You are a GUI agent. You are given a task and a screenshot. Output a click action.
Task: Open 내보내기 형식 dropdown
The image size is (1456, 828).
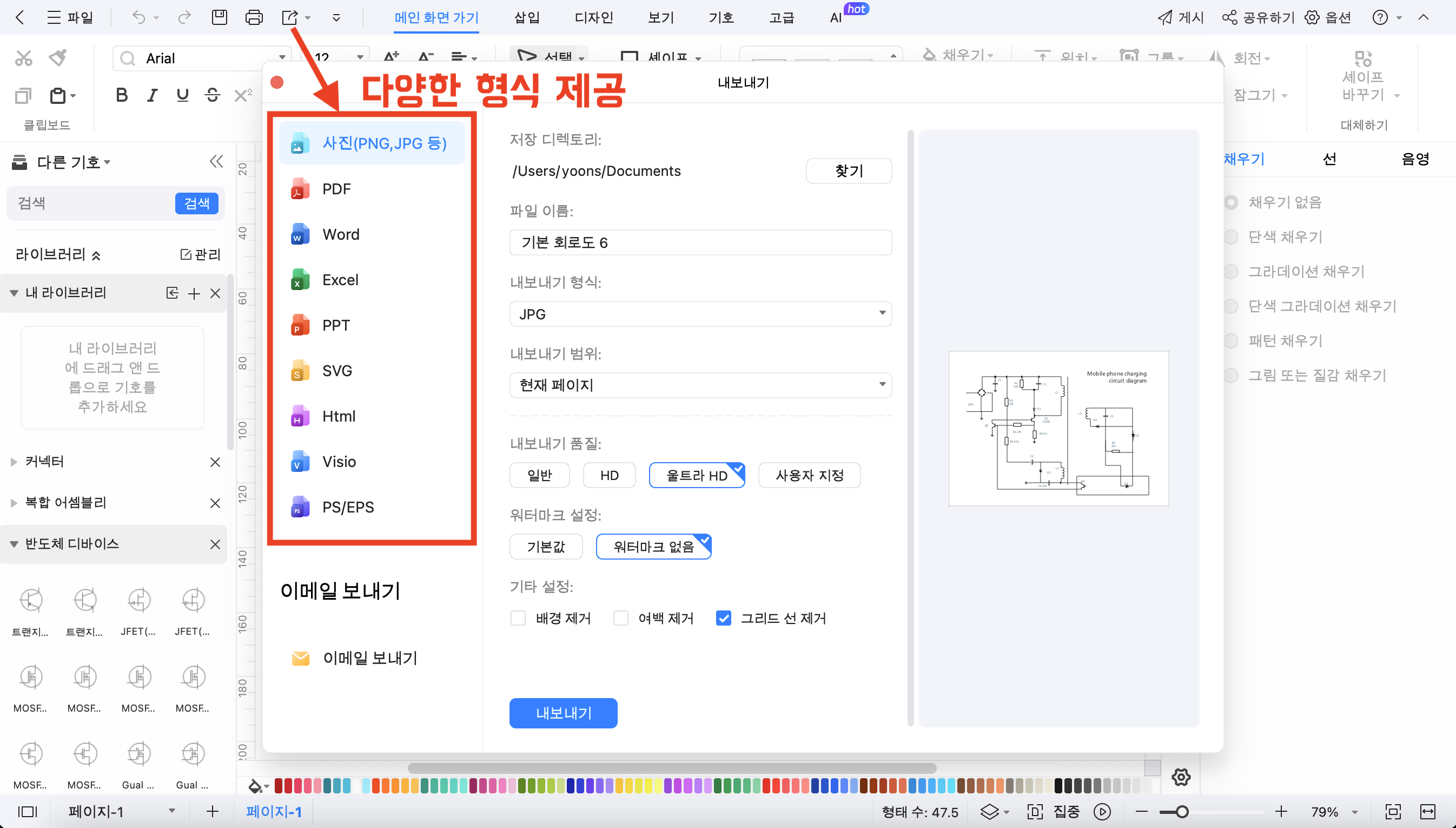pos(700,314)
